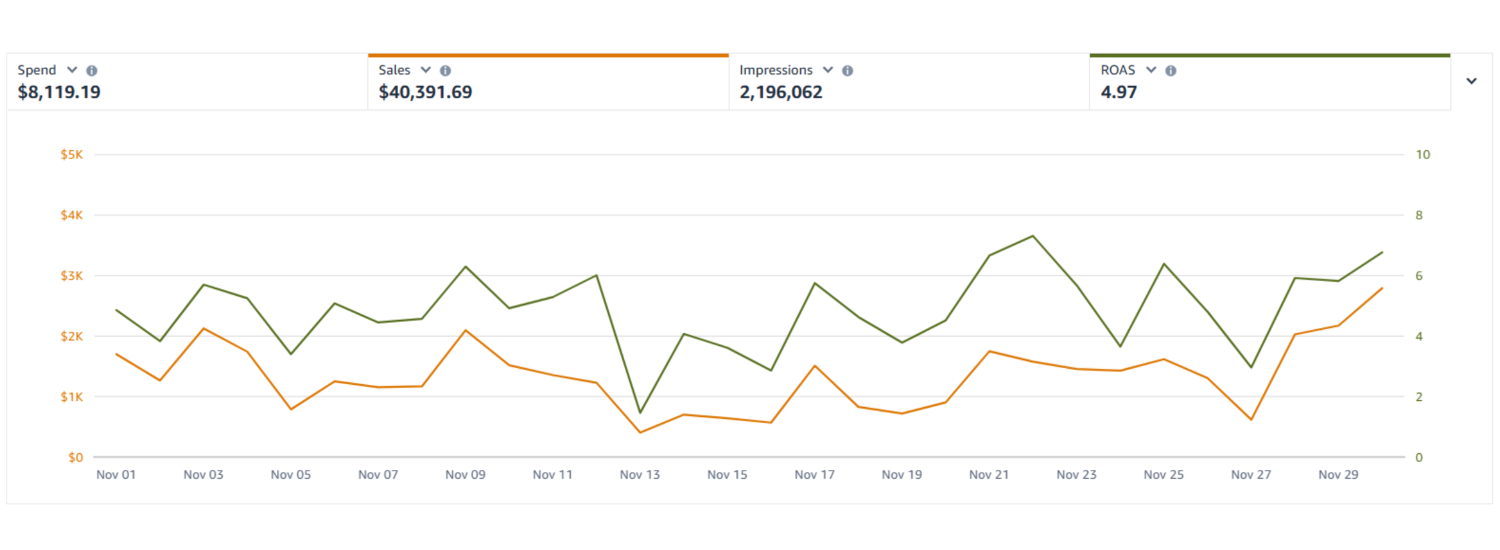Click the info icon next to Spend
Viewport: 1500px width, 550px height.
(92, 71)
